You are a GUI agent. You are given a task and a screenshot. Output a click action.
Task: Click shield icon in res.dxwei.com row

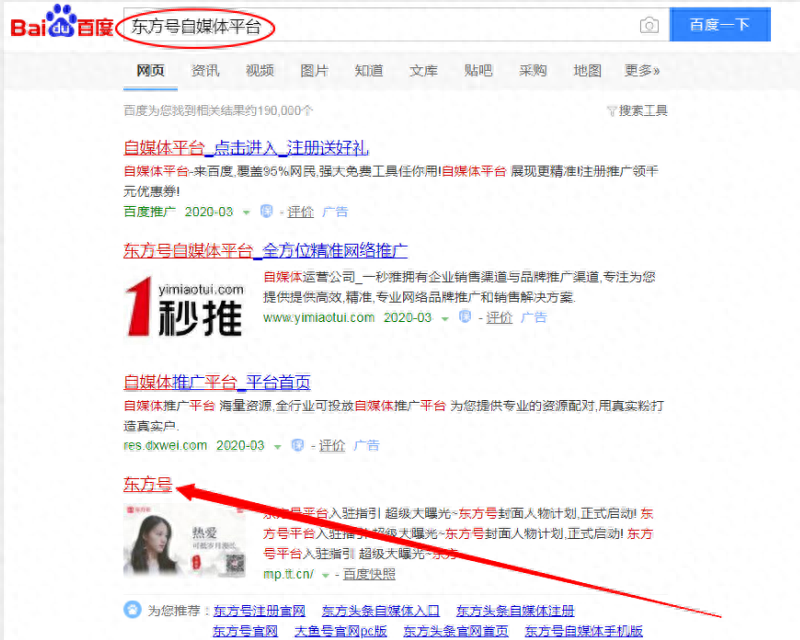(x=297, y=445)
